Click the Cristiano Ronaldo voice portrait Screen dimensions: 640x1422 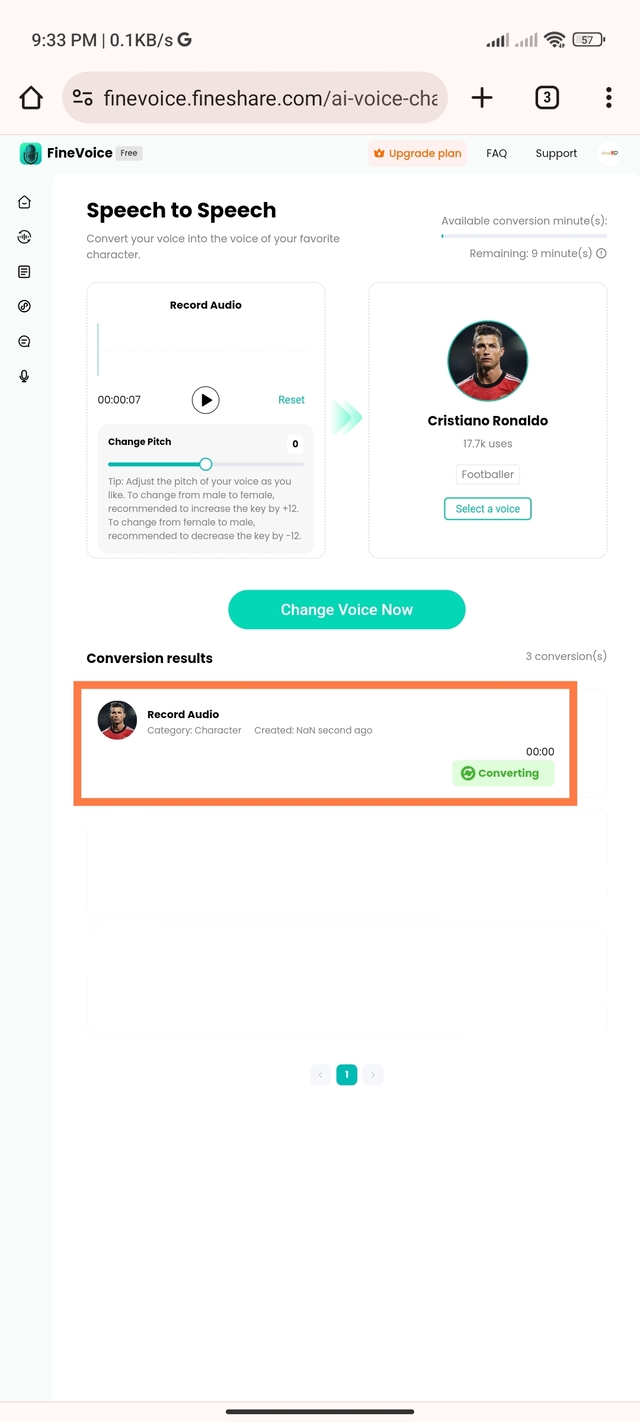(487, 361)
